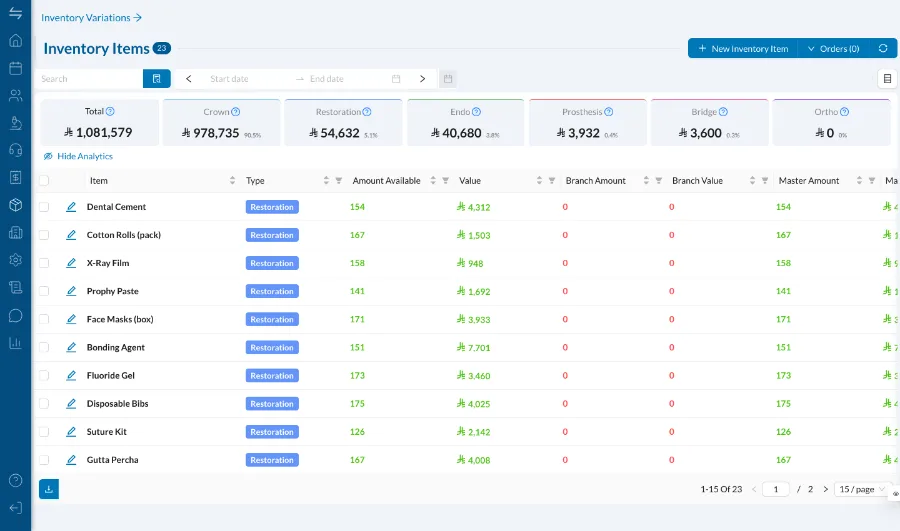
Task: Edit the Dental Cement item
Action: click(71, 207)
